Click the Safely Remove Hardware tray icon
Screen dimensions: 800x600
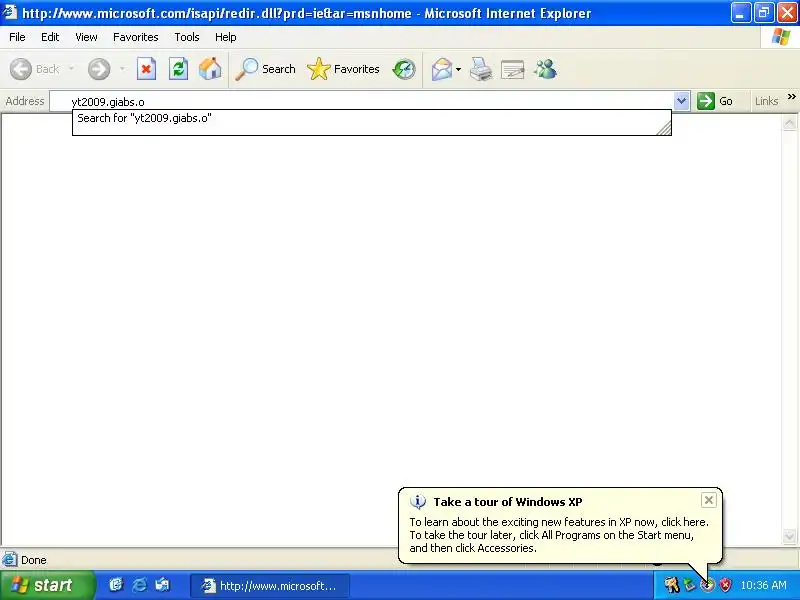pos(690,585)
